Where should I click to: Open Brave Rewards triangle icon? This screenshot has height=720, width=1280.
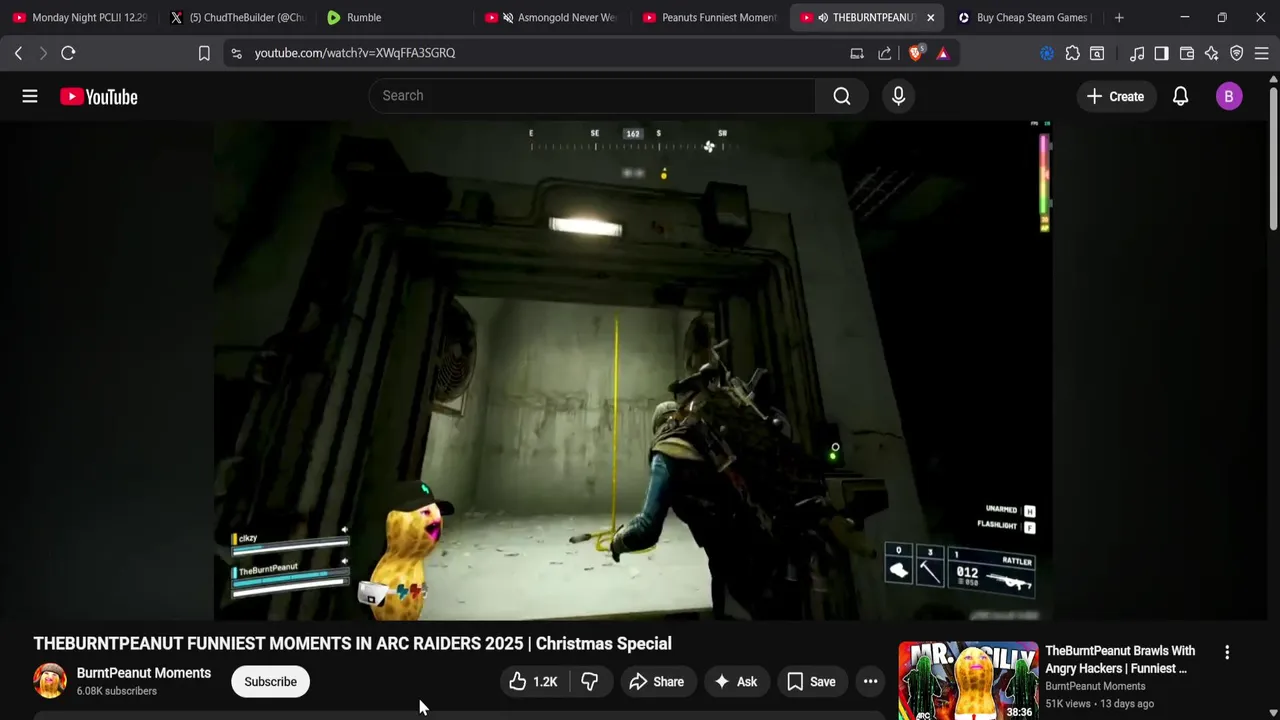[x=943, y=53]
